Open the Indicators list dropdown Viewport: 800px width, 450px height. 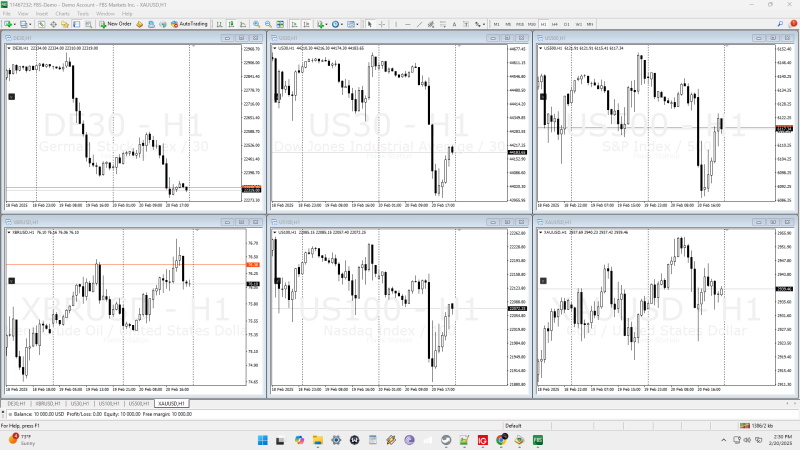pos(321,24)
